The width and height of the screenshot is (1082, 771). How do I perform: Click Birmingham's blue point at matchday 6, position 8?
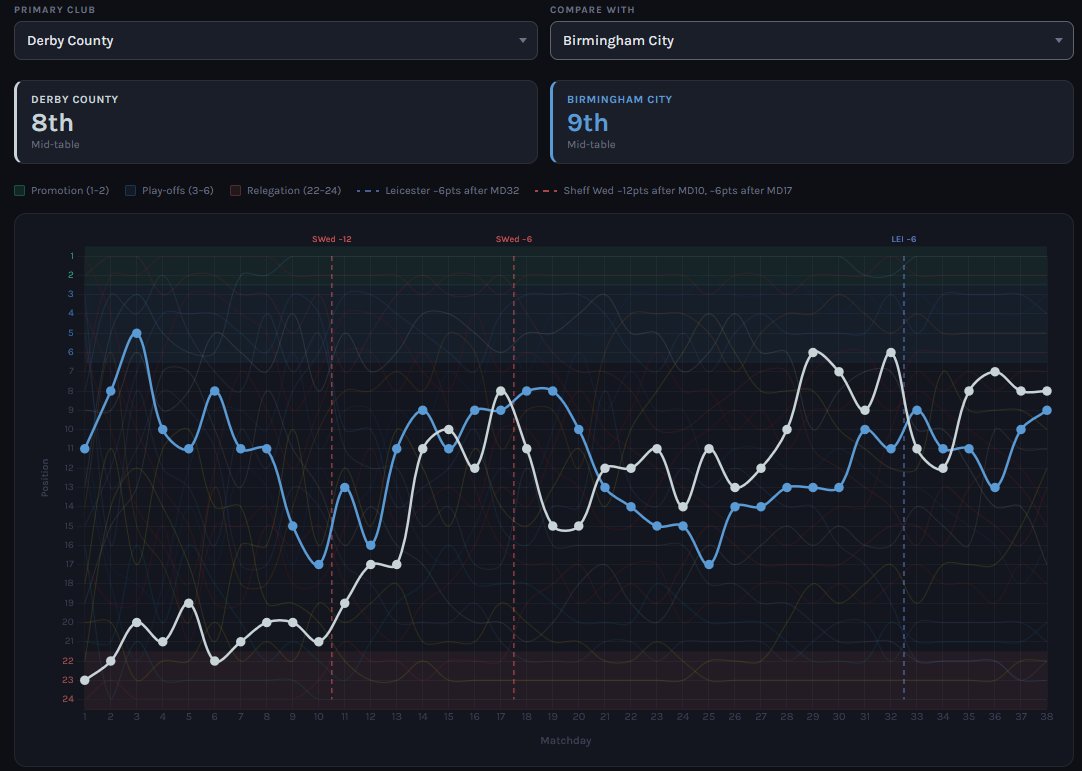[x=215, y=391]
